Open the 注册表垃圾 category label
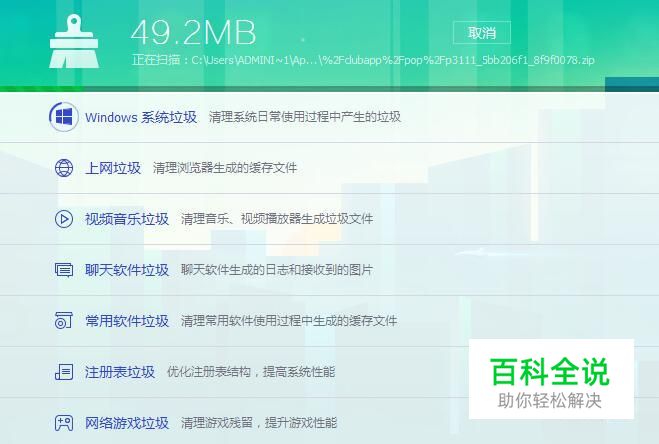This screenshot has width=659, height=444. point(120,372)
